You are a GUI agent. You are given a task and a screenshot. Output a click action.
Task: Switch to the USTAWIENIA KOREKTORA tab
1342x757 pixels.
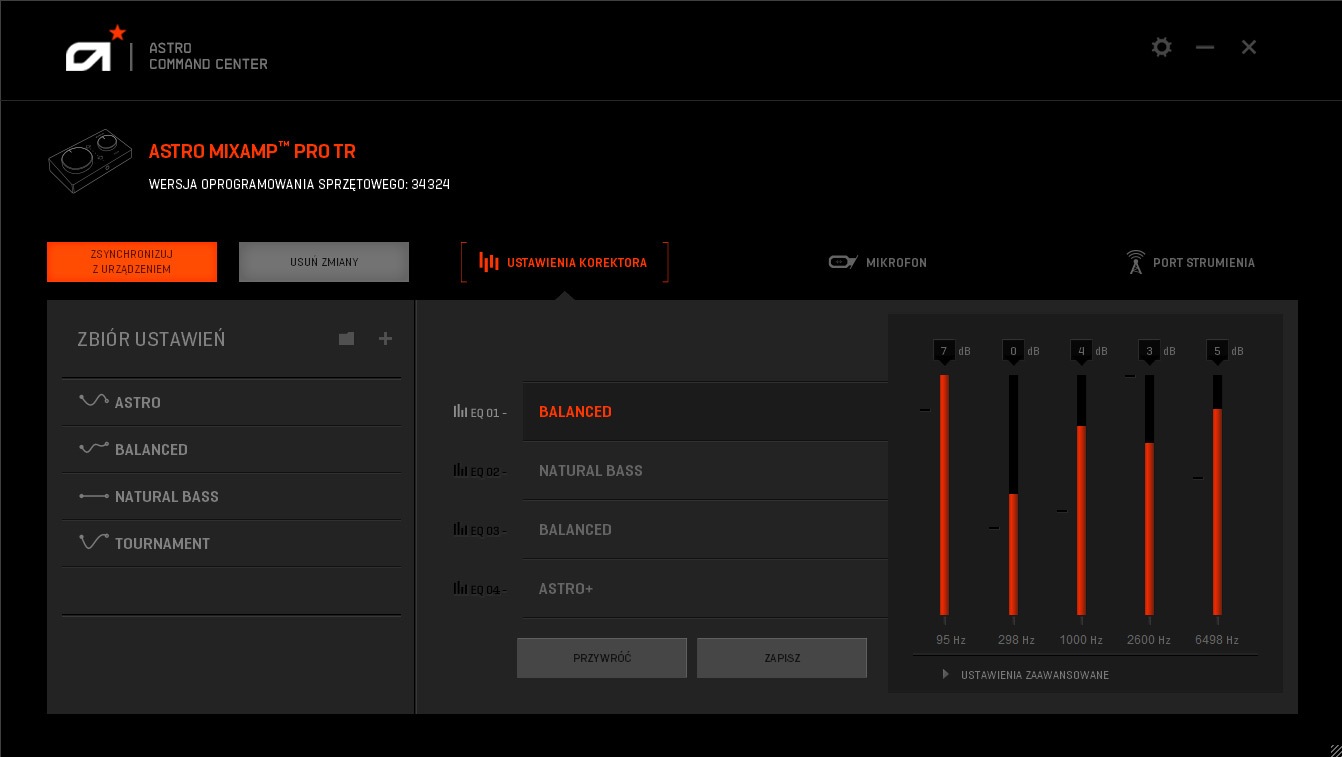pyautogui.click(x=564, y=262)
